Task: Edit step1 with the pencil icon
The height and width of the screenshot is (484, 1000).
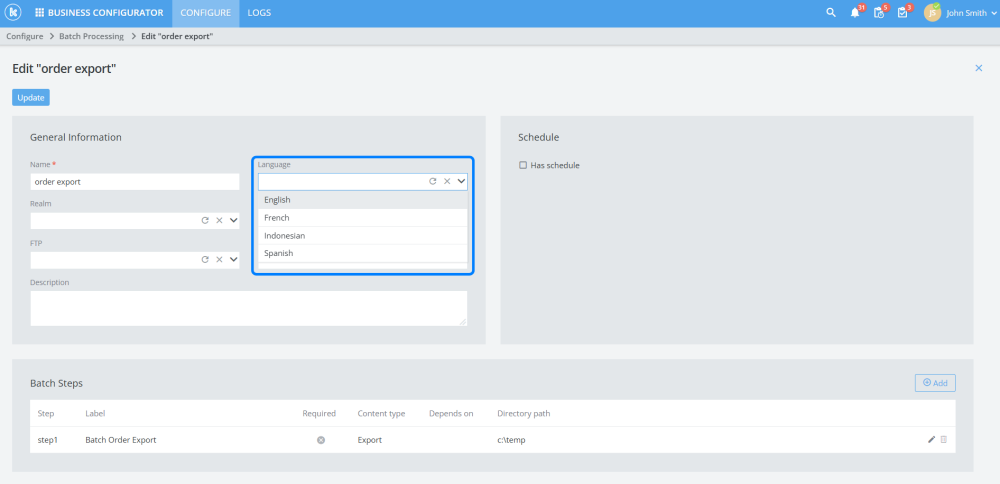Action: [x=931, y=439]
